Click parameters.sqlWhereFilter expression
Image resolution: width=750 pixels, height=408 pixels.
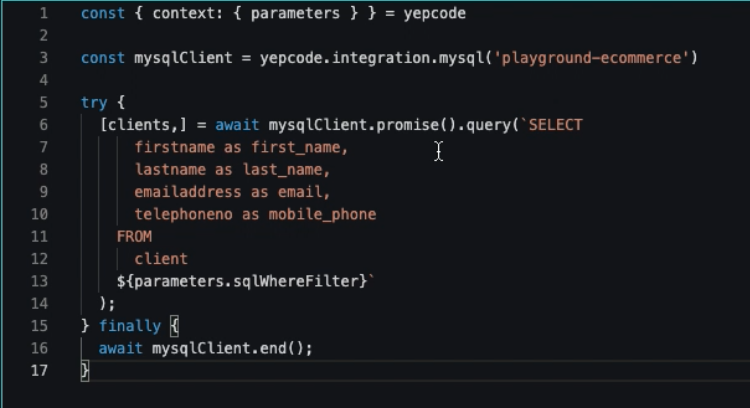tap(242, 281)
